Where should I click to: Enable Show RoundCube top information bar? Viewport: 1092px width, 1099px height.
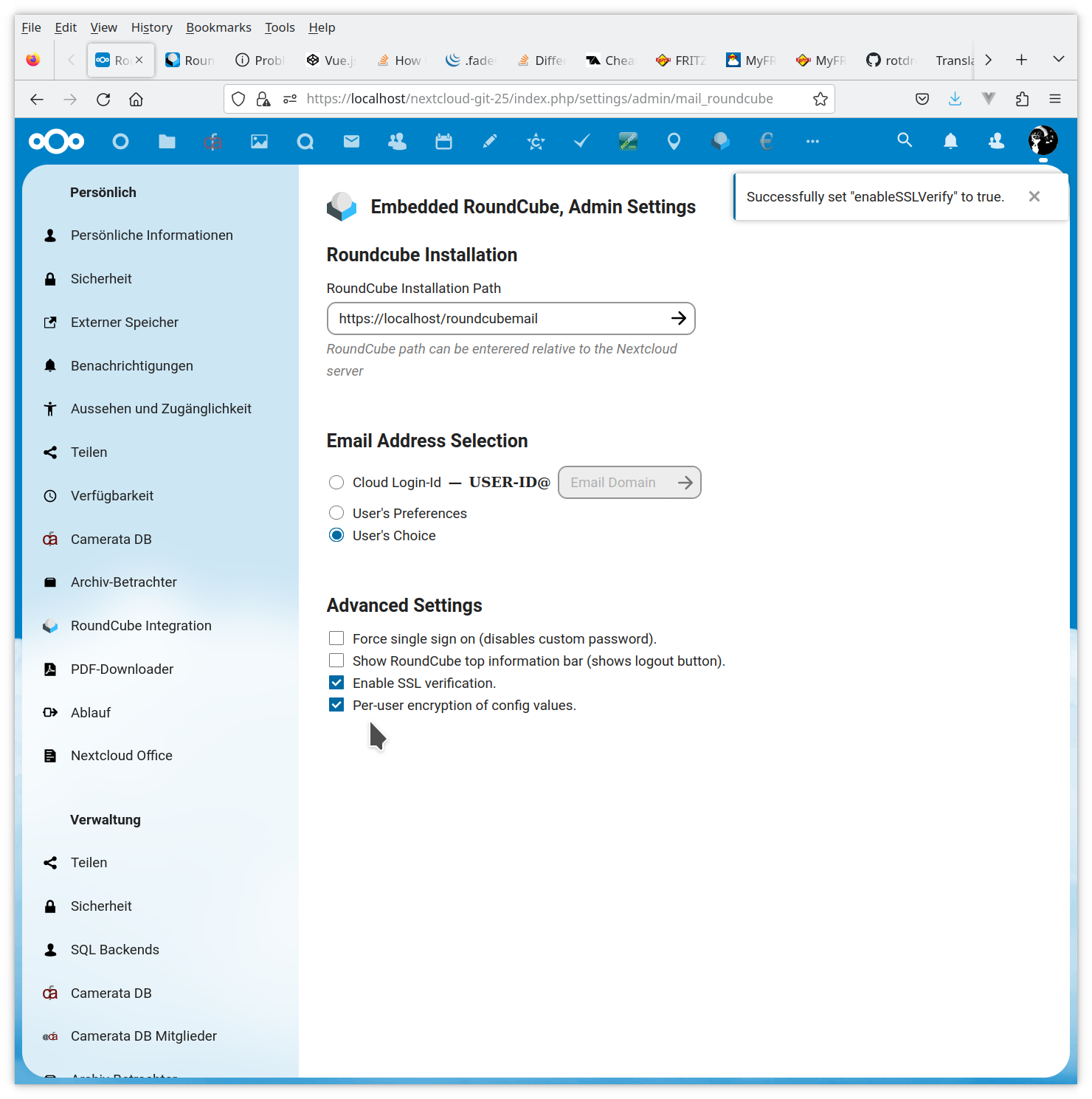[x=336, y=661]
